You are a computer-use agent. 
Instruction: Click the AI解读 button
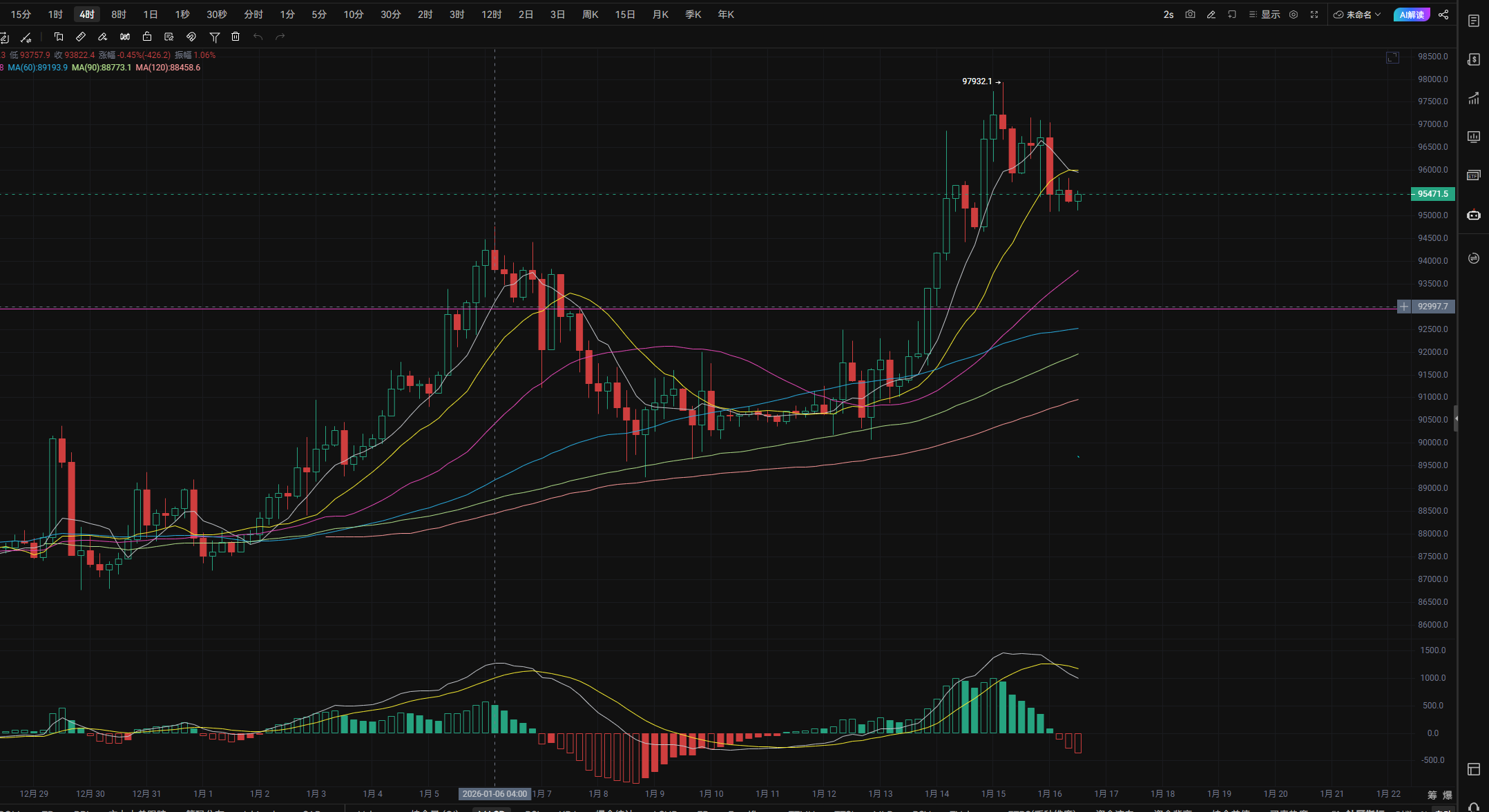(1412, 14)
